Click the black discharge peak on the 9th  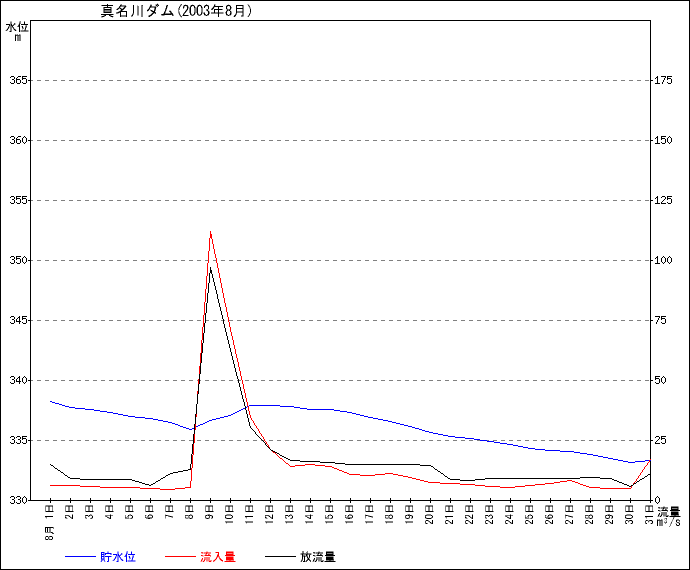point(210,268)
